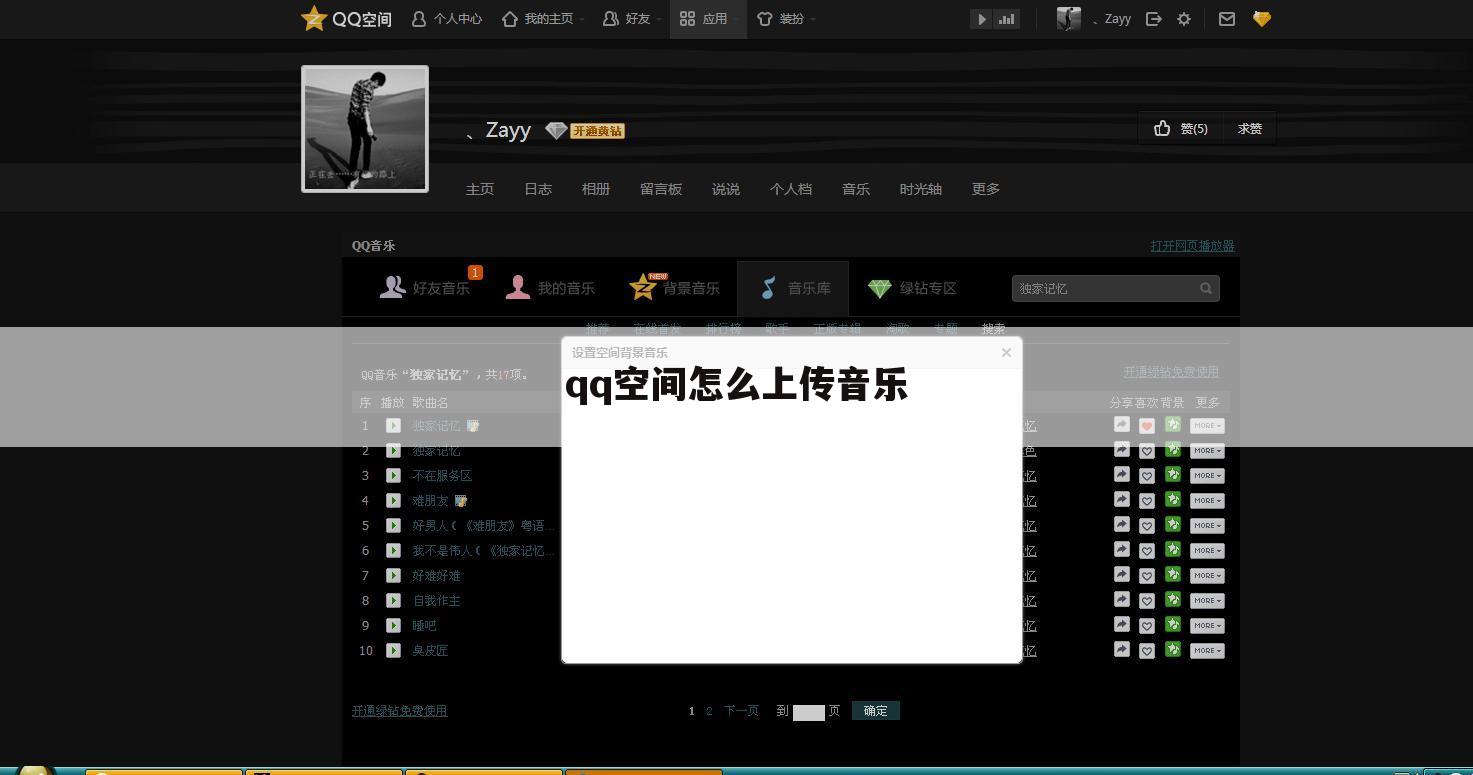Screen dimensions: 1473x775
Task: Open song title 自我作主
Action: coord(437,601)
